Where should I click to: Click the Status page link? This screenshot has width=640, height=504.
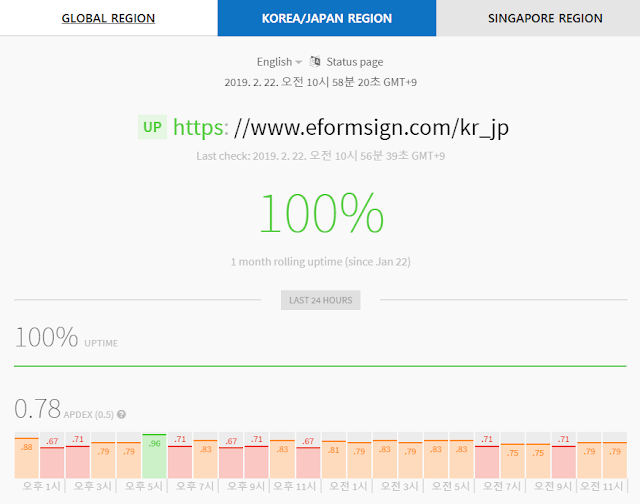tap(355, 62)
